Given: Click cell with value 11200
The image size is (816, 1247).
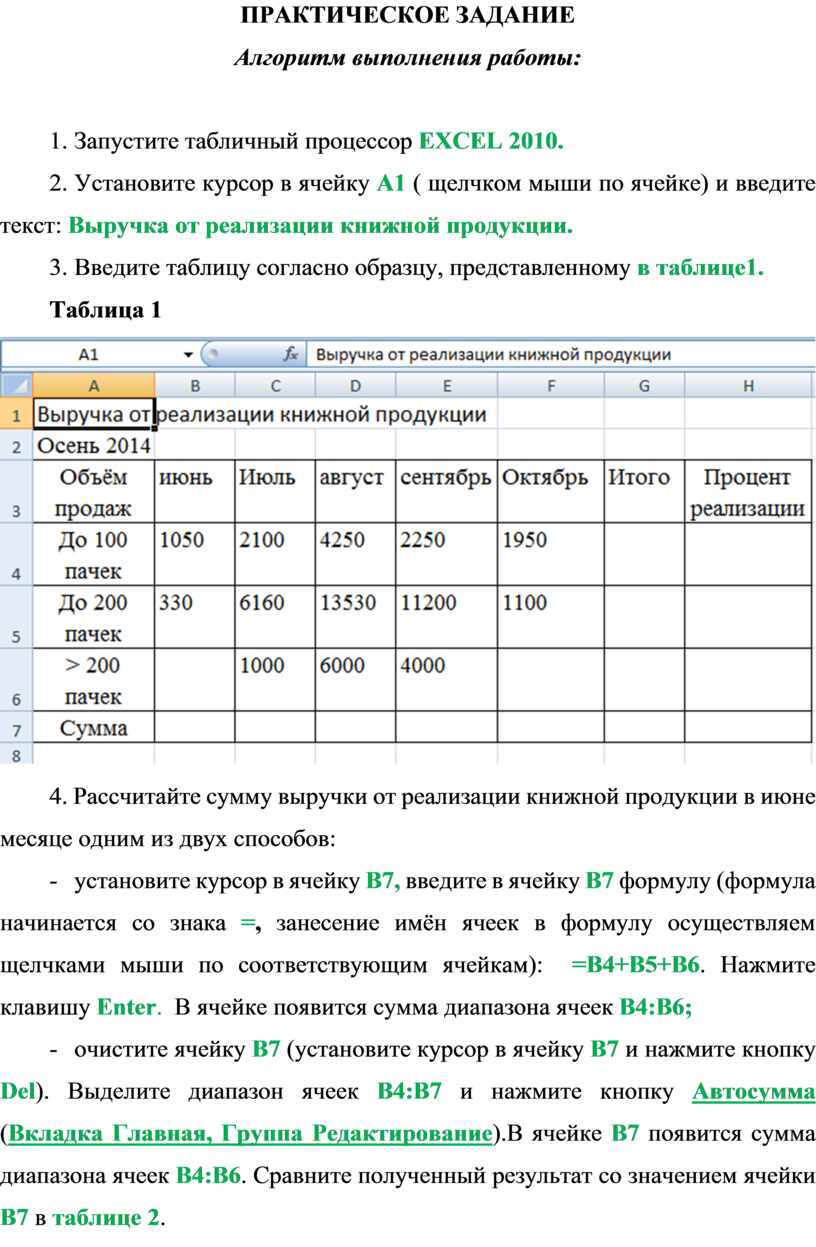Looking at the screenshot, I should tap(447, 617).
